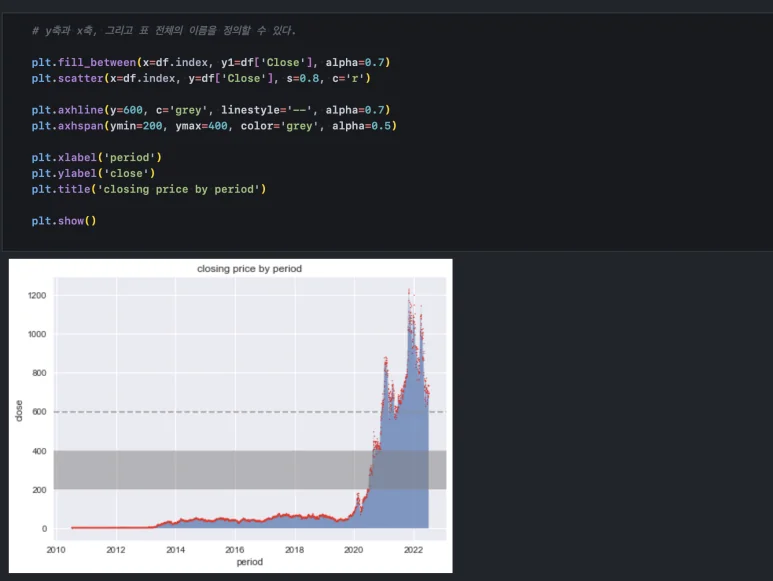The height and width of the screenshot is (581, 773).
Task: Click the 'period' x-axis label
Action: (249, 563)
